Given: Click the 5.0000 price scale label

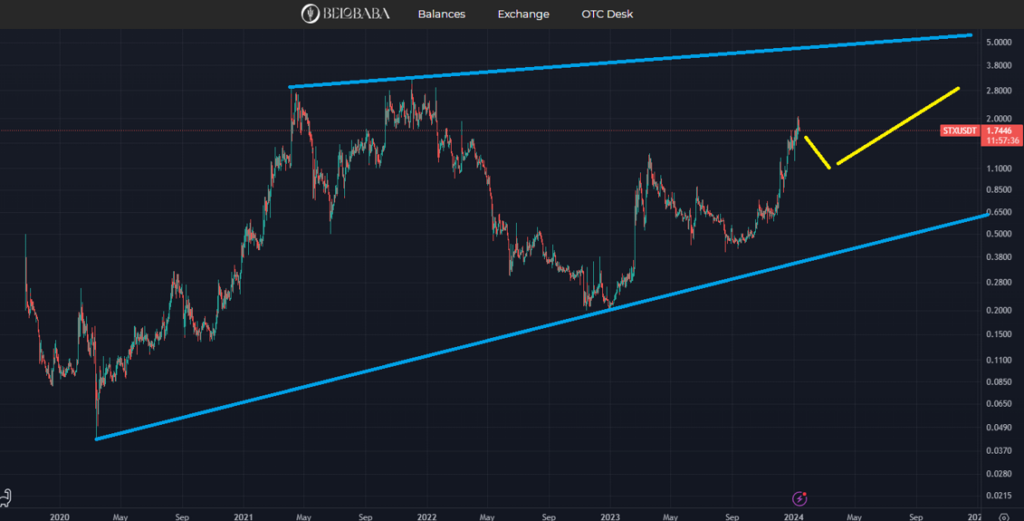Looking at the screenshot, I should [1000, 43].
